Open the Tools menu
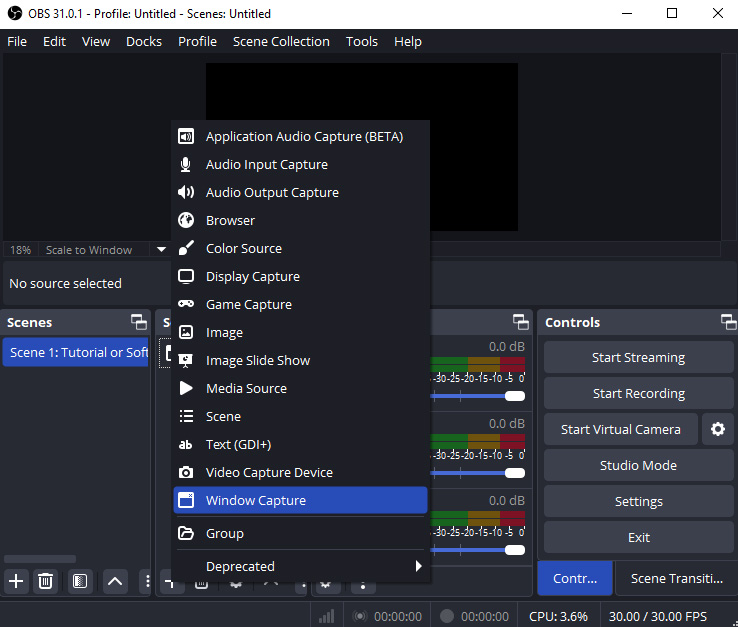The image size is (738, 627). pos(362,41)
